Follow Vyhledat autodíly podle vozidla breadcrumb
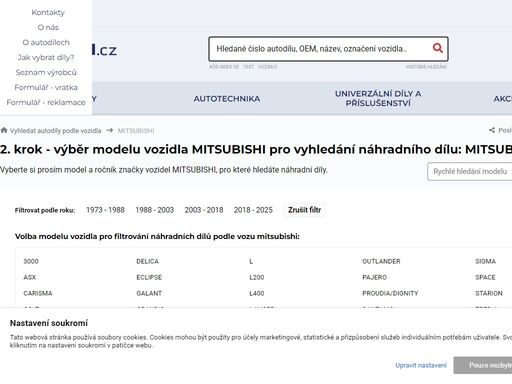 pos(55,131)
